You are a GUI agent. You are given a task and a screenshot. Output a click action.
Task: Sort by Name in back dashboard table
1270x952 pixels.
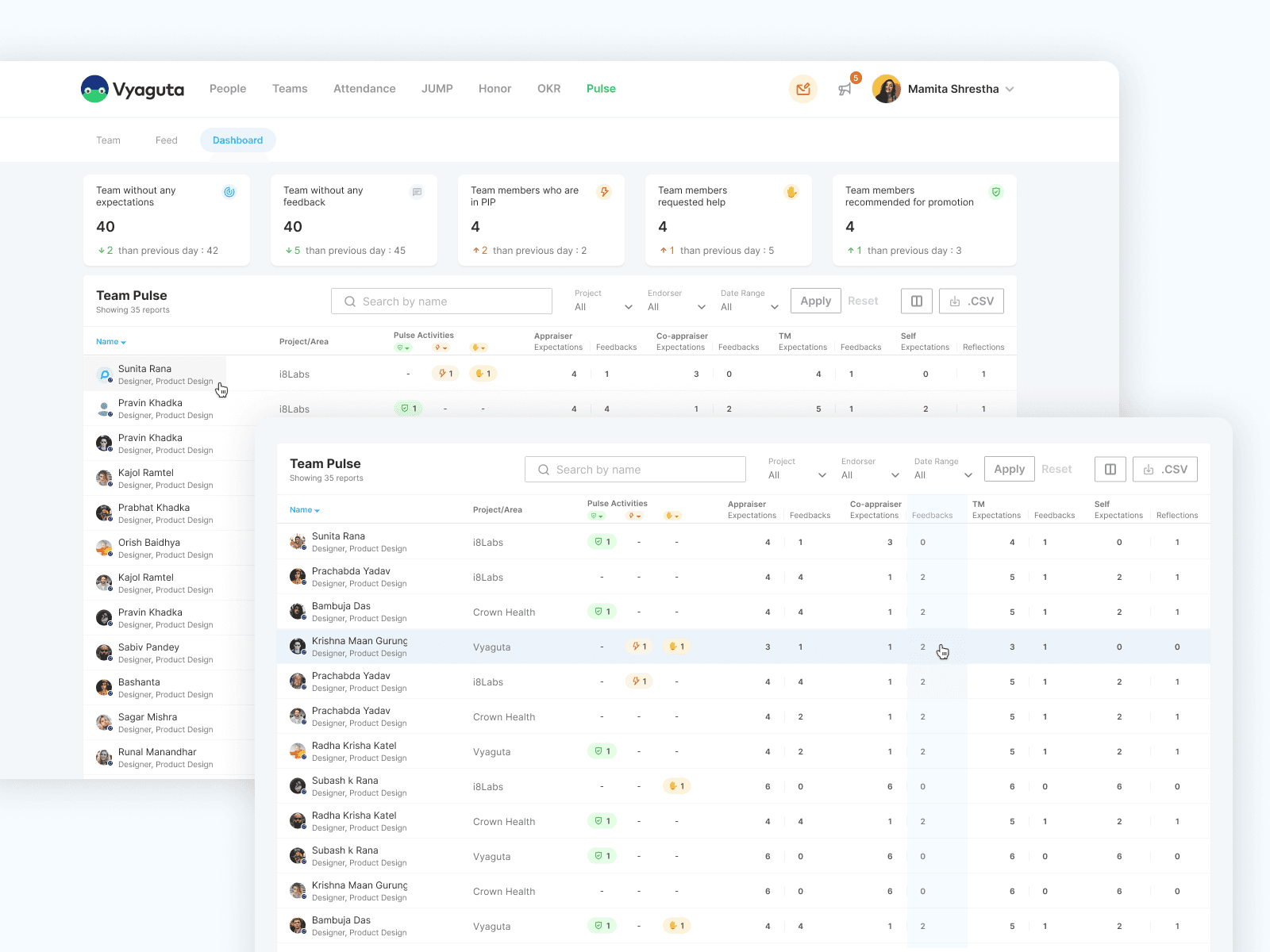click(111, 342)
